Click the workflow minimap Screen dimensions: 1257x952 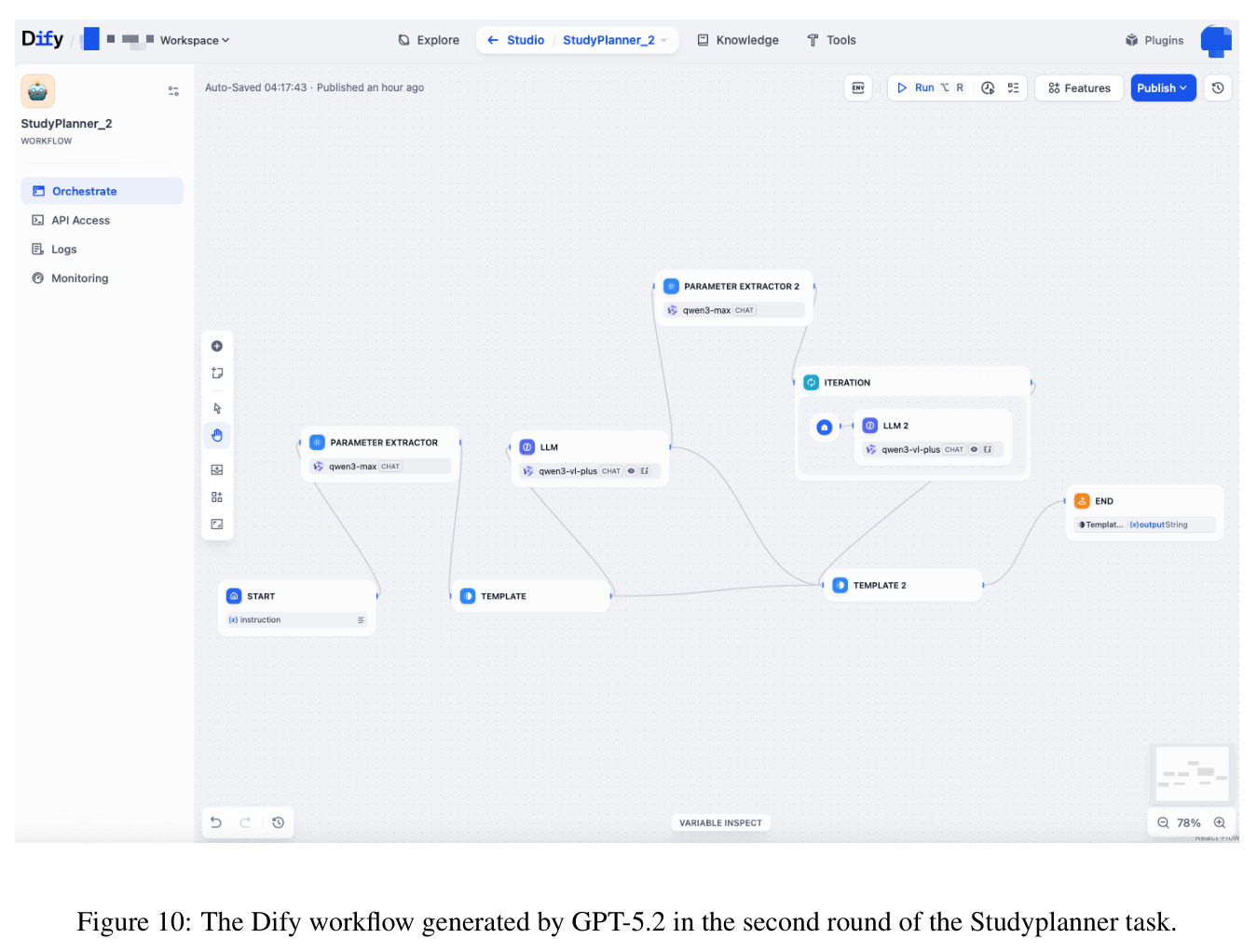[1192, 773]
